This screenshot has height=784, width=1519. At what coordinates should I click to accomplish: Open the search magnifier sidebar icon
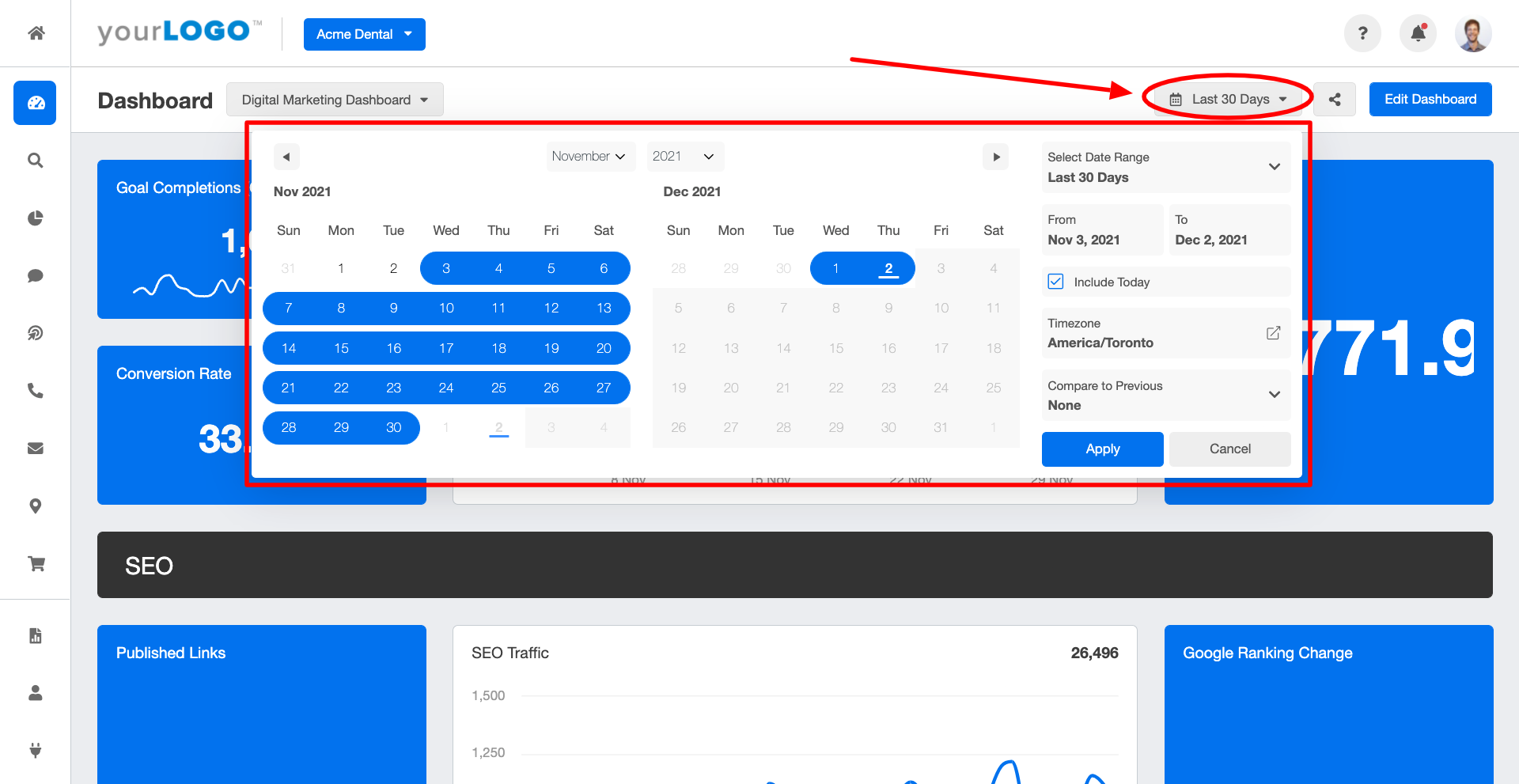click(36, 161)
